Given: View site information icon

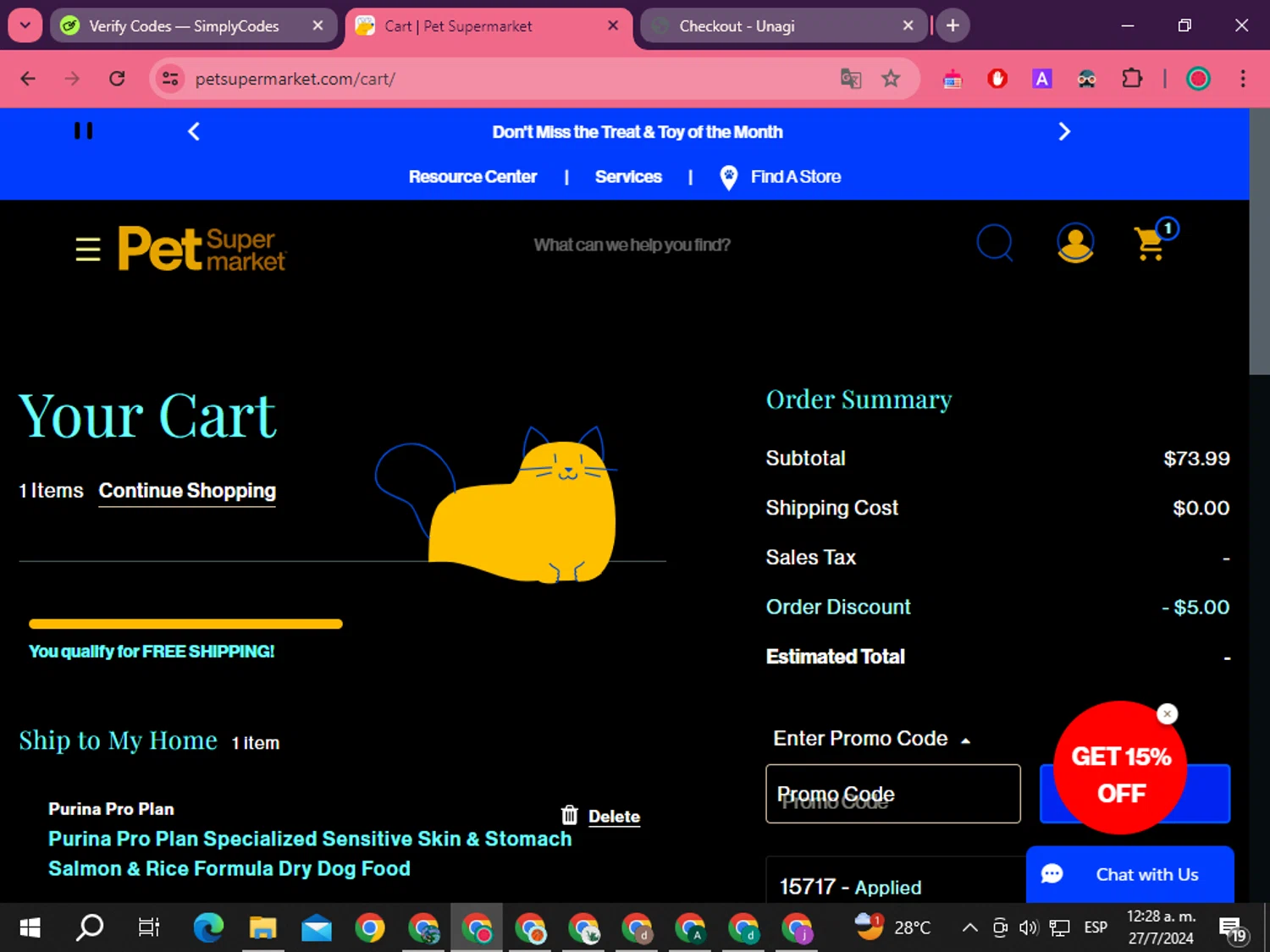Looking at the screenshot, I should point(170,79).
